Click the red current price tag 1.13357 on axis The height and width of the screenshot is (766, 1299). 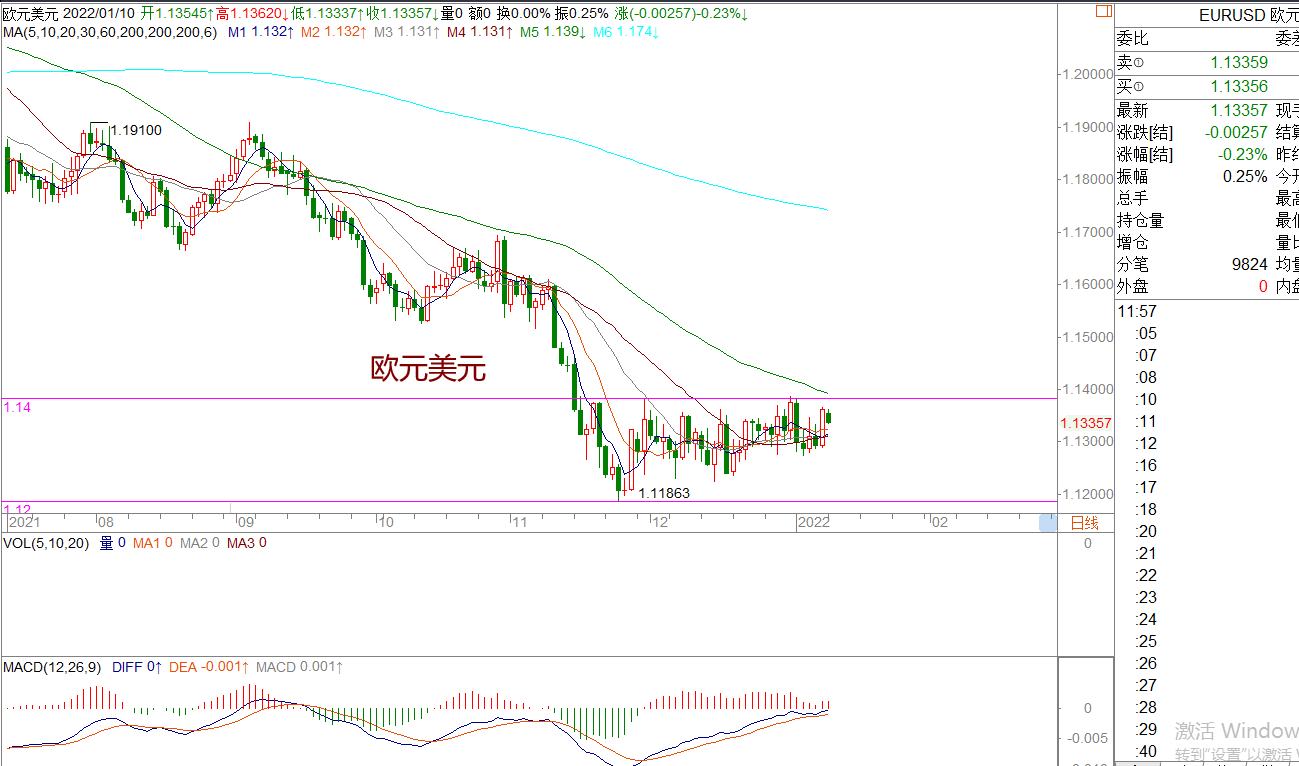coord(1085,424)
